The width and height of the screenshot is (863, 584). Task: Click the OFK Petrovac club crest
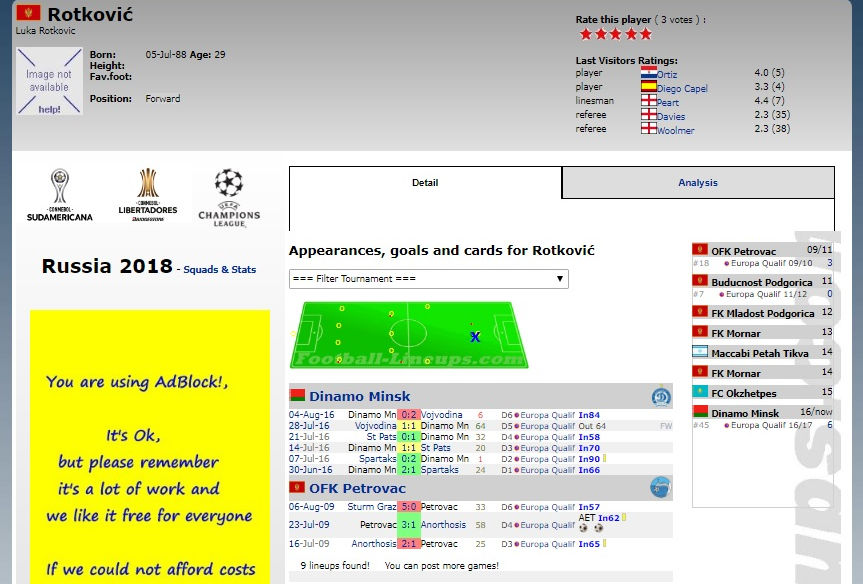click(x=661, y=488)
